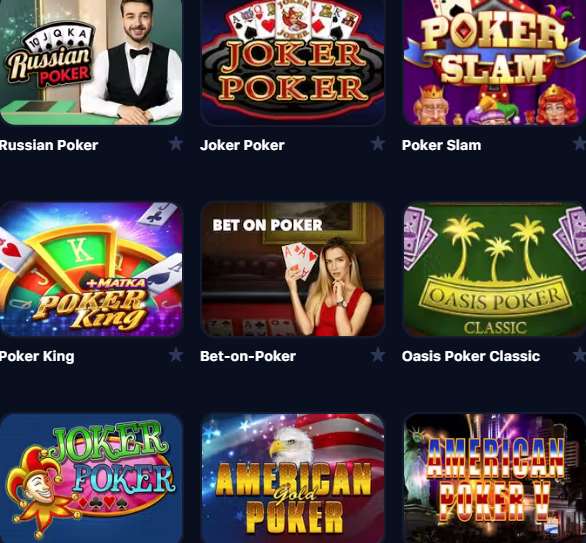586x543 pixels.
Task: Launch Oasis Poker Classic green tile
Action: 494,269
